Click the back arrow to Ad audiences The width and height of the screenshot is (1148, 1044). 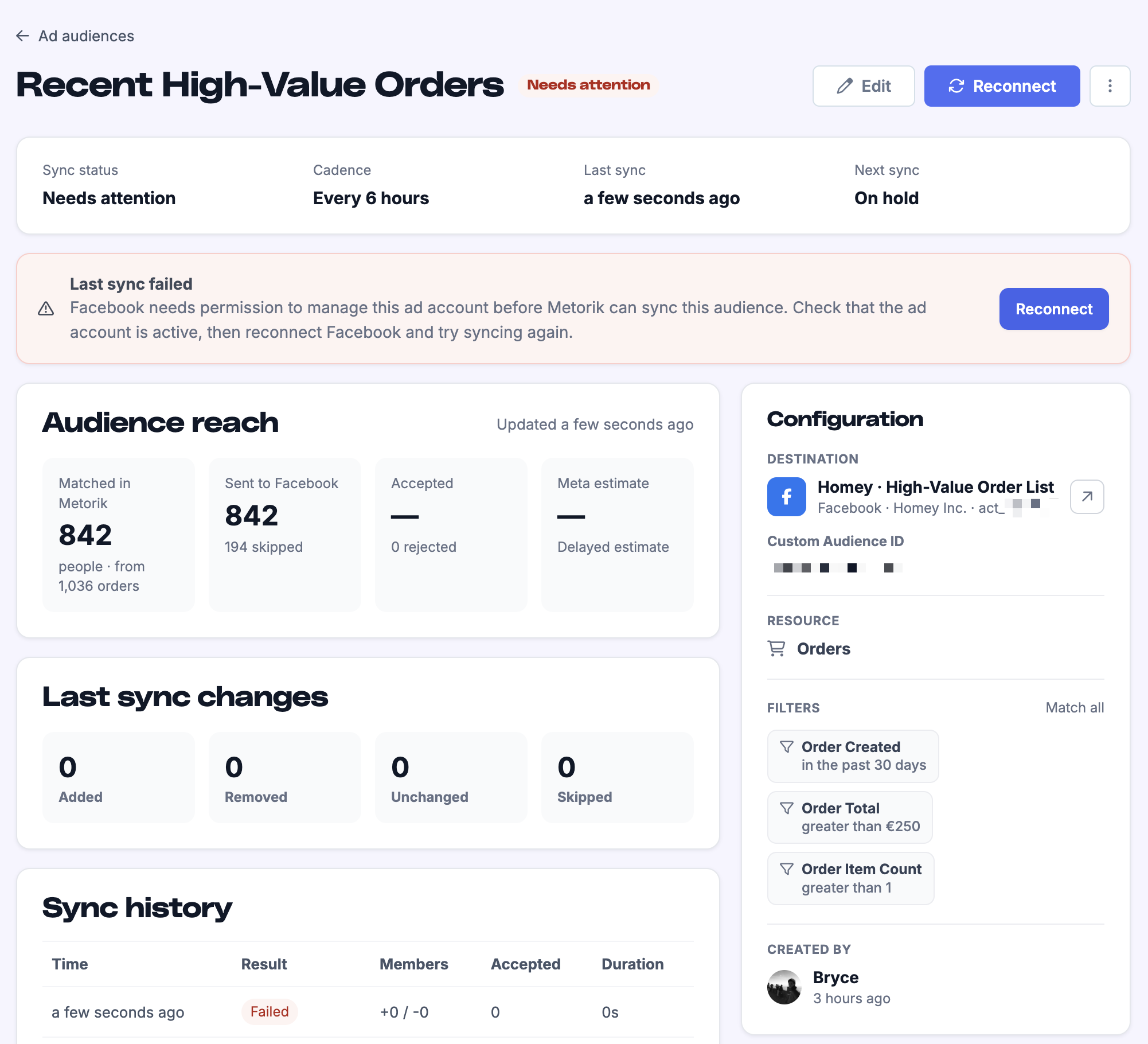tap(23, 36)
